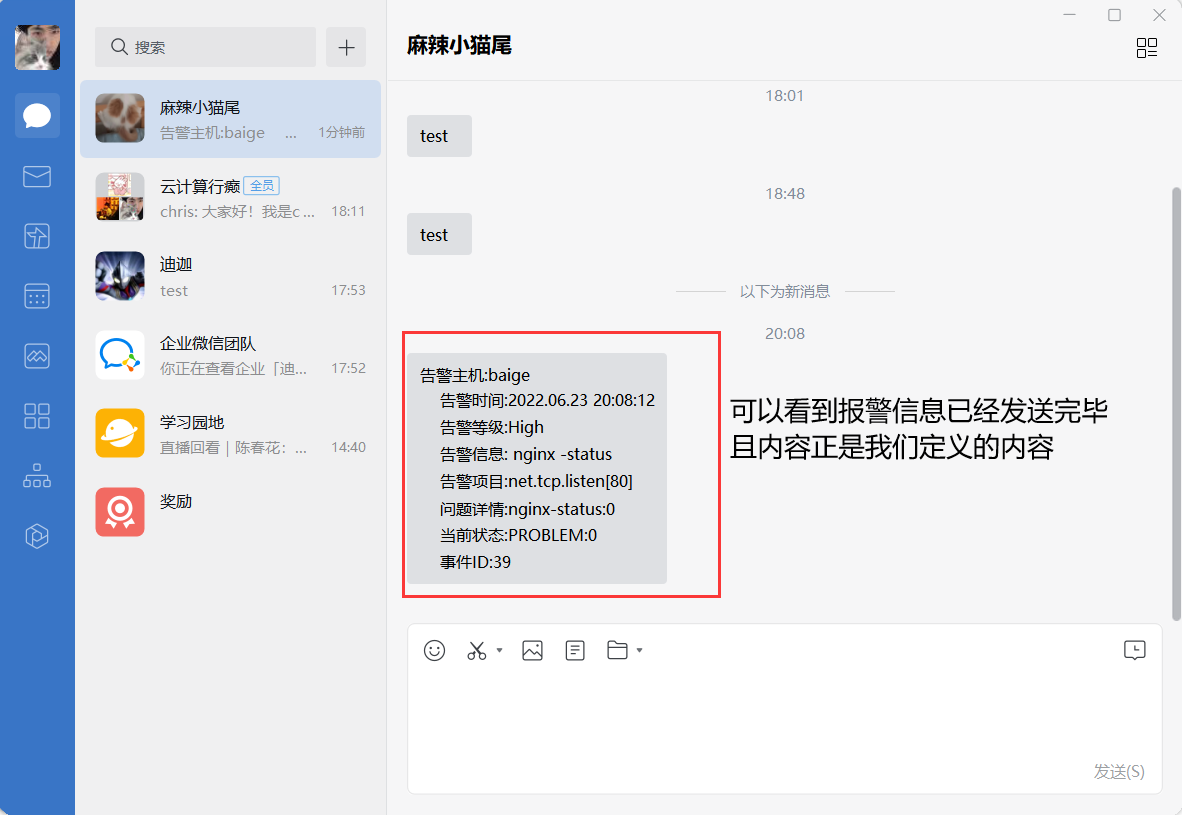The height and width of the screenshot is (815, 1182).
Task: Open the 奖励 conversation
Action: (x=231, y=512)
